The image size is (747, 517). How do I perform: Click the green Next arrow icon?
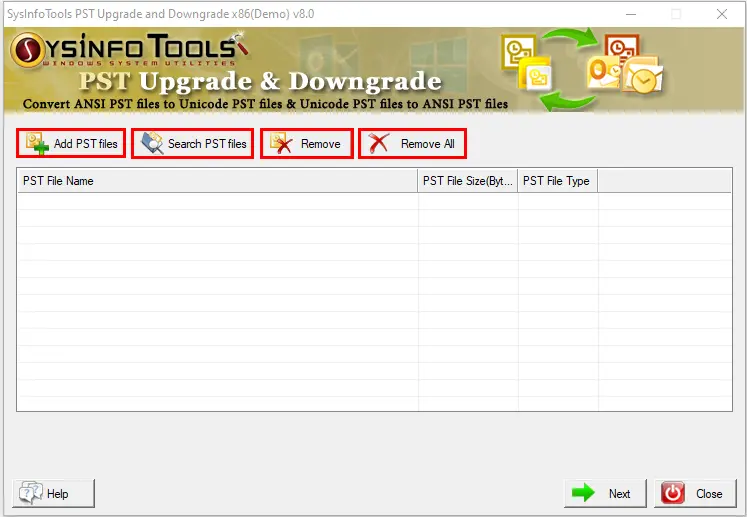coord(583,493)
